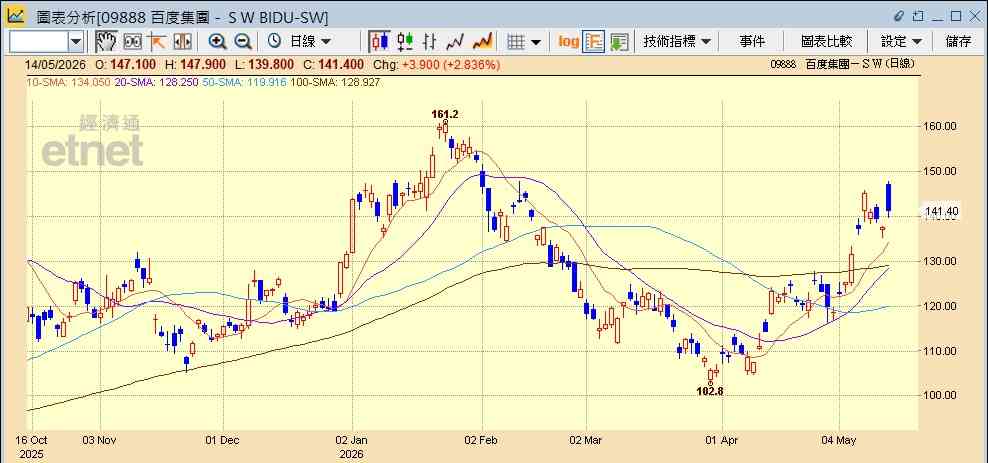Switch to line chart type
The width and height of the screenshot is (988, 463).
point(455,42)
